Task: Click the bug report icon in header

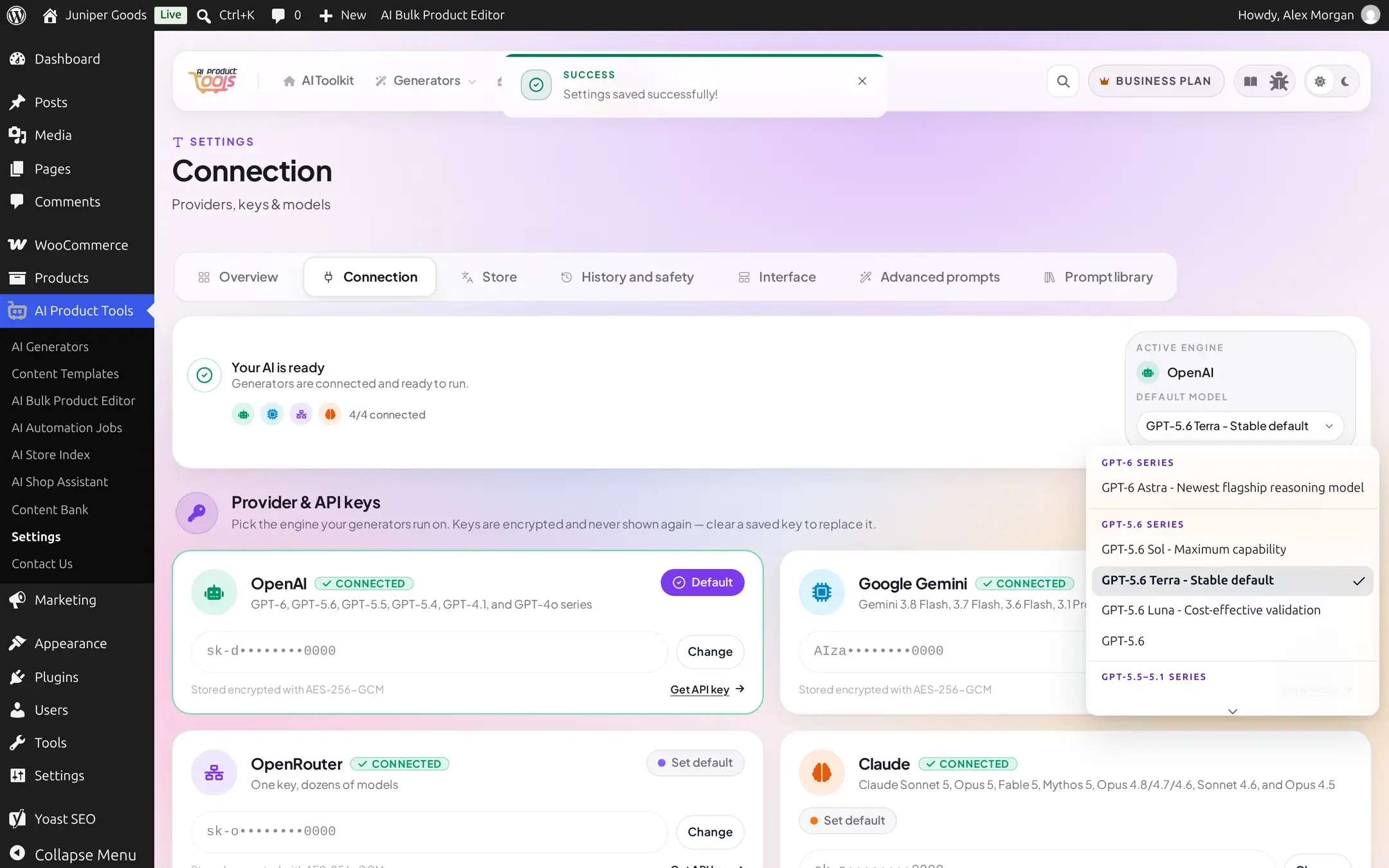Action: [1278, 81]
